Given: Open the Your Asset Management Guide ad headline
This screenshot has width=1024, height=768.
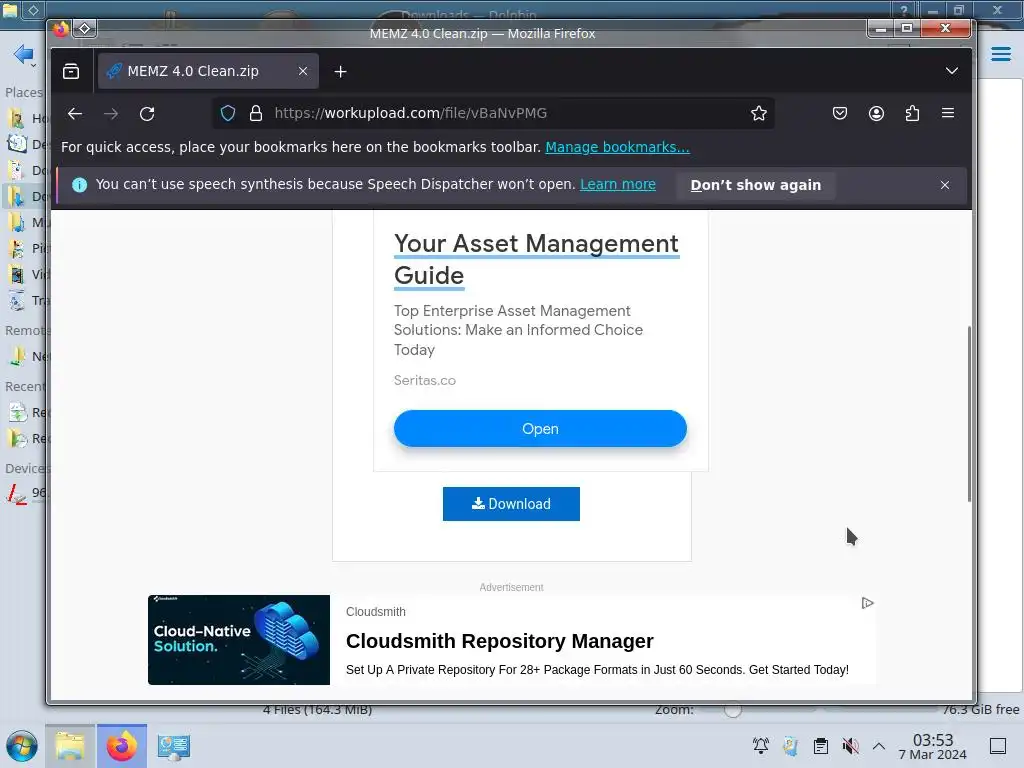Looking at the screenshot, I should coord(537,260).
